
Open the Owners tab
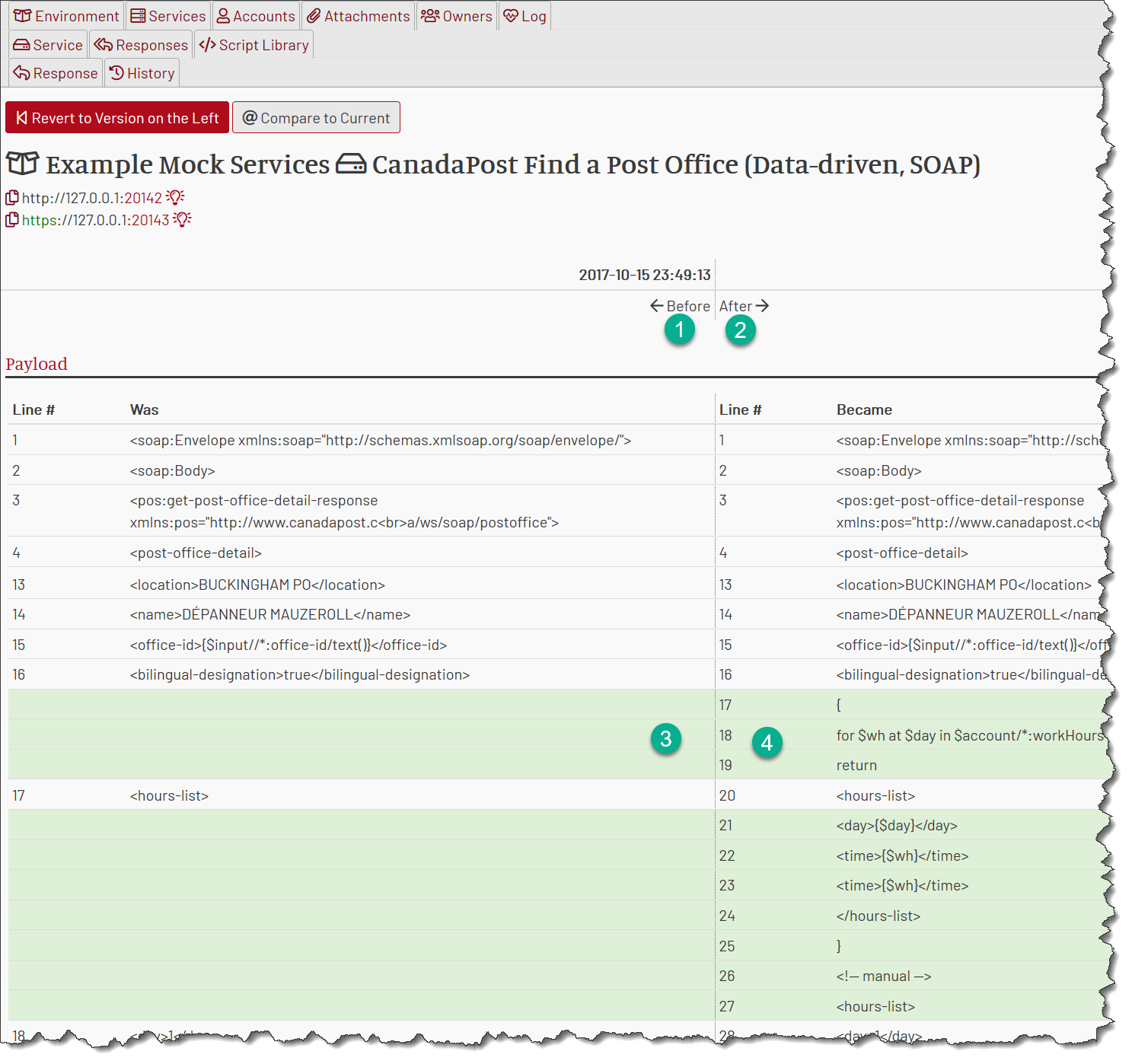coord(457,16)
